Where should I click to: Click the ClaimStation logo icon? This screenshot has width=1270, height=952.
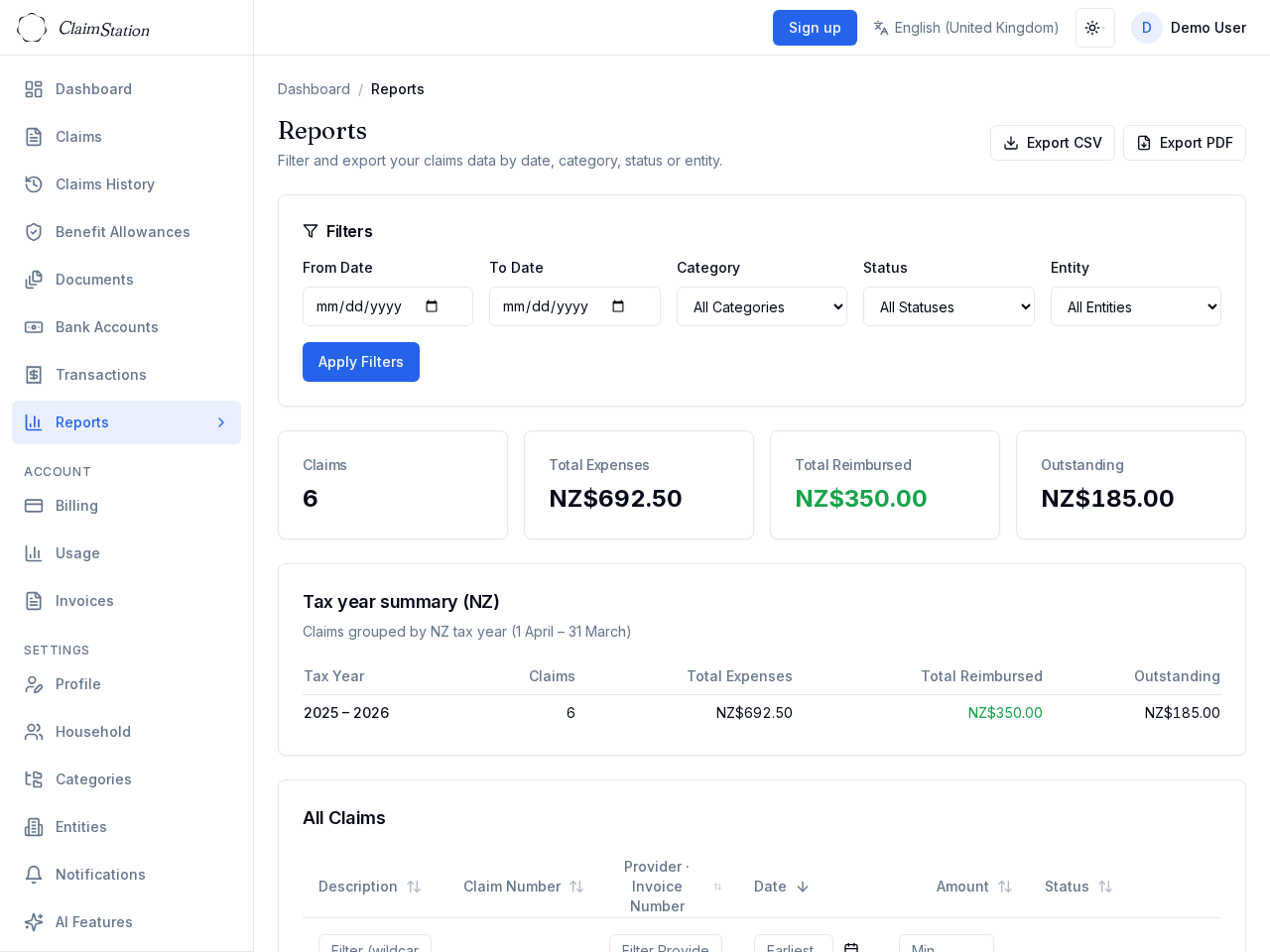[32, 28]
